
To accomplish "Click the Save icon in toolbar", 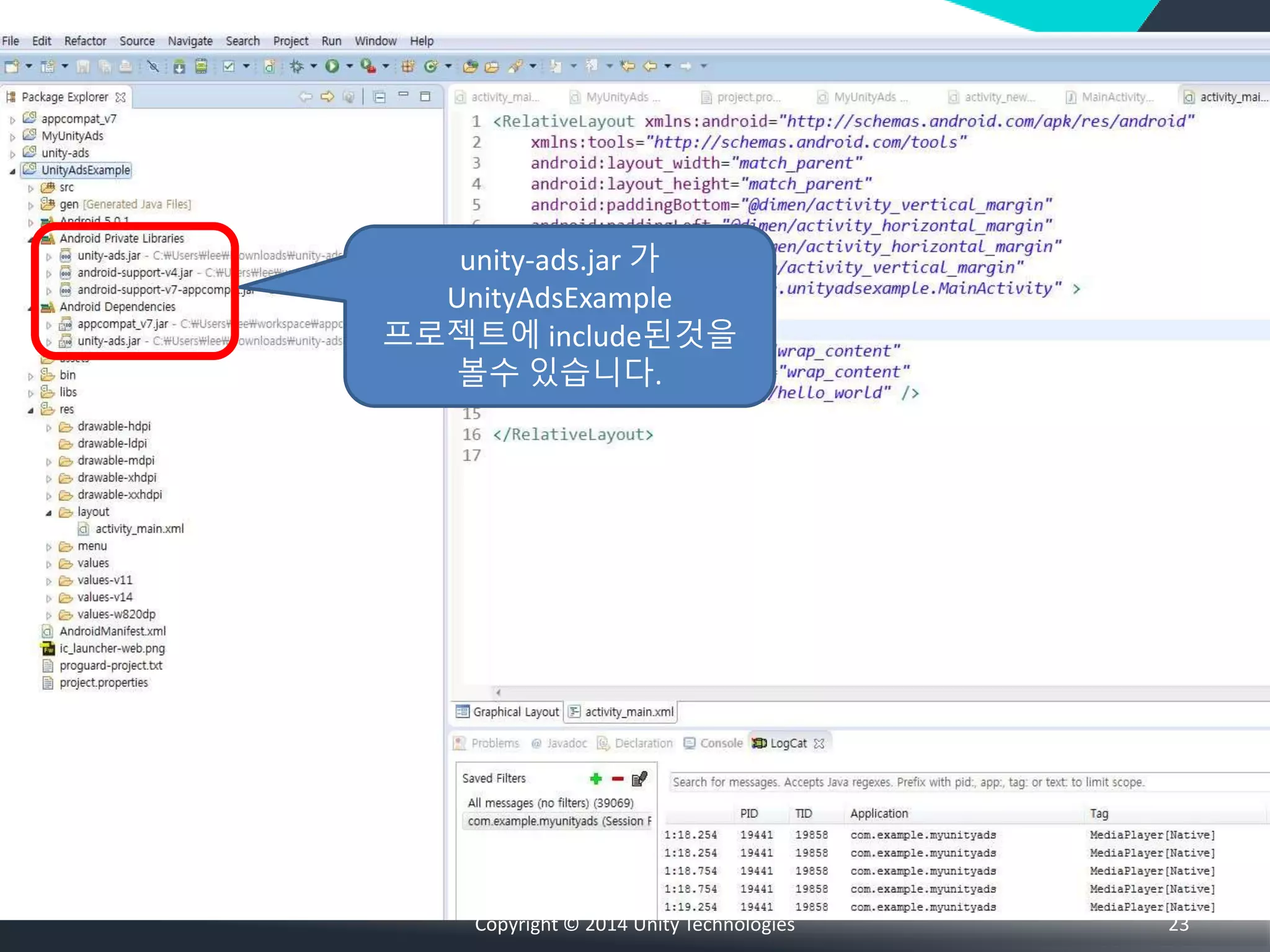I will (83, 66).
